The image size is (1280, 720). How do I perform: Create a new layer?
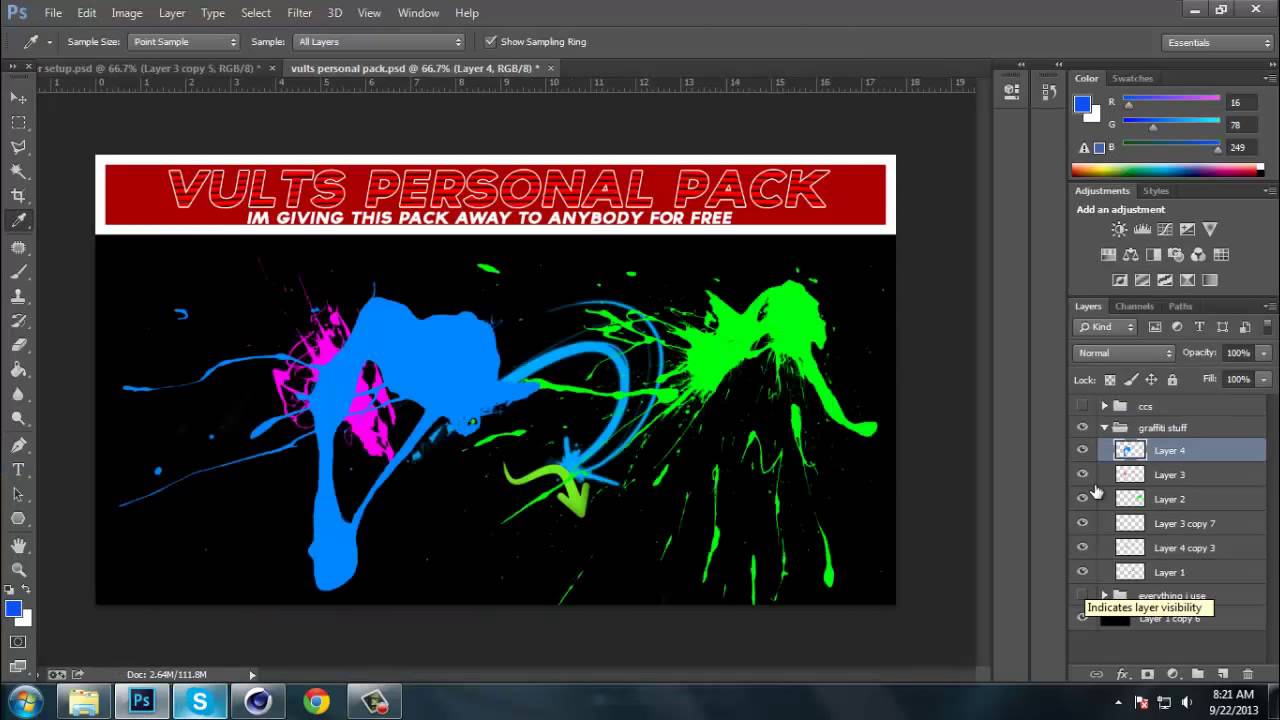pyautogui.click(x=1222, y=675)
